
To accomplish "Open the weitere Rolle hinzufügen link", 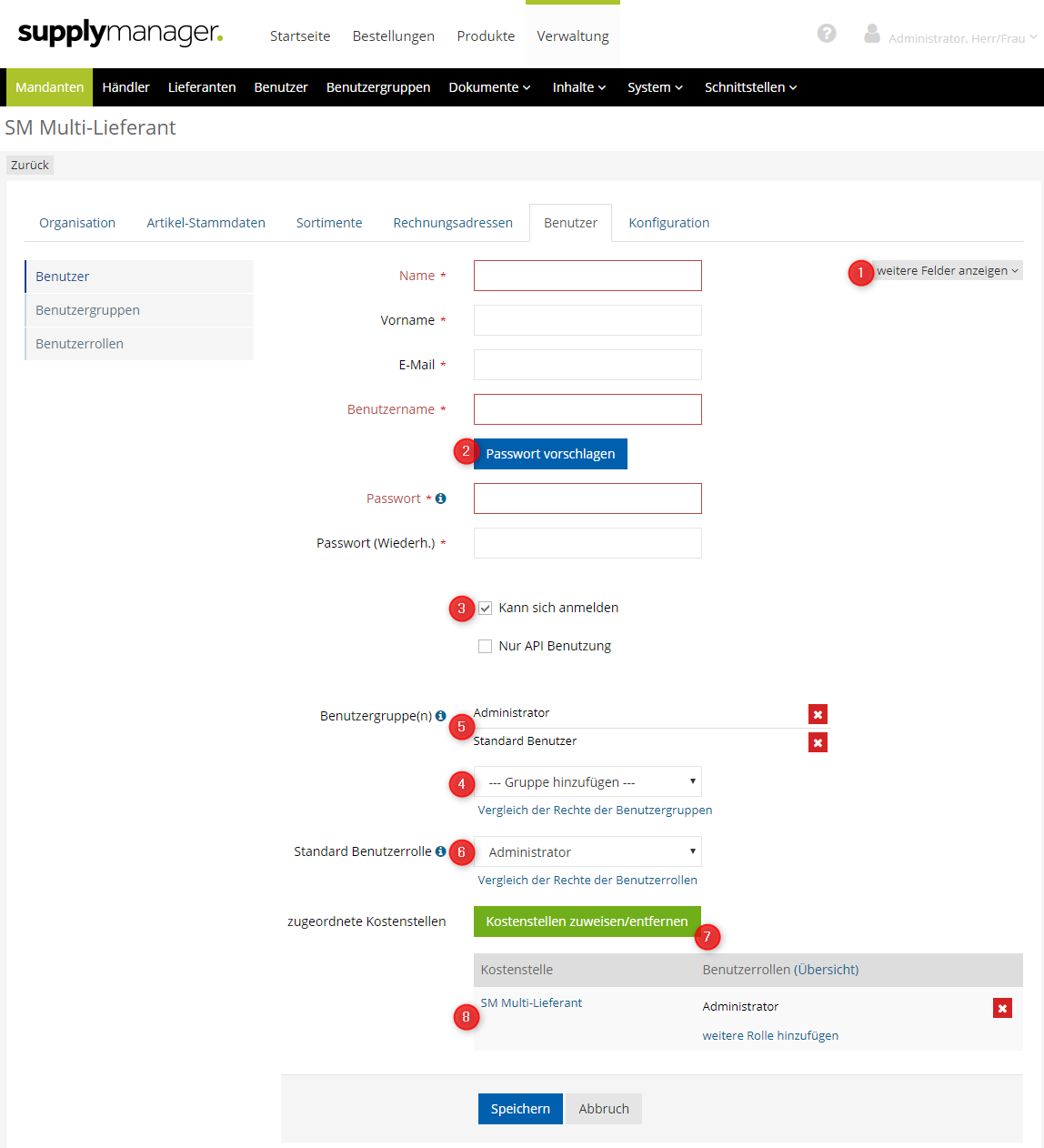I will pyautogui.click(x=770, y=1036).
